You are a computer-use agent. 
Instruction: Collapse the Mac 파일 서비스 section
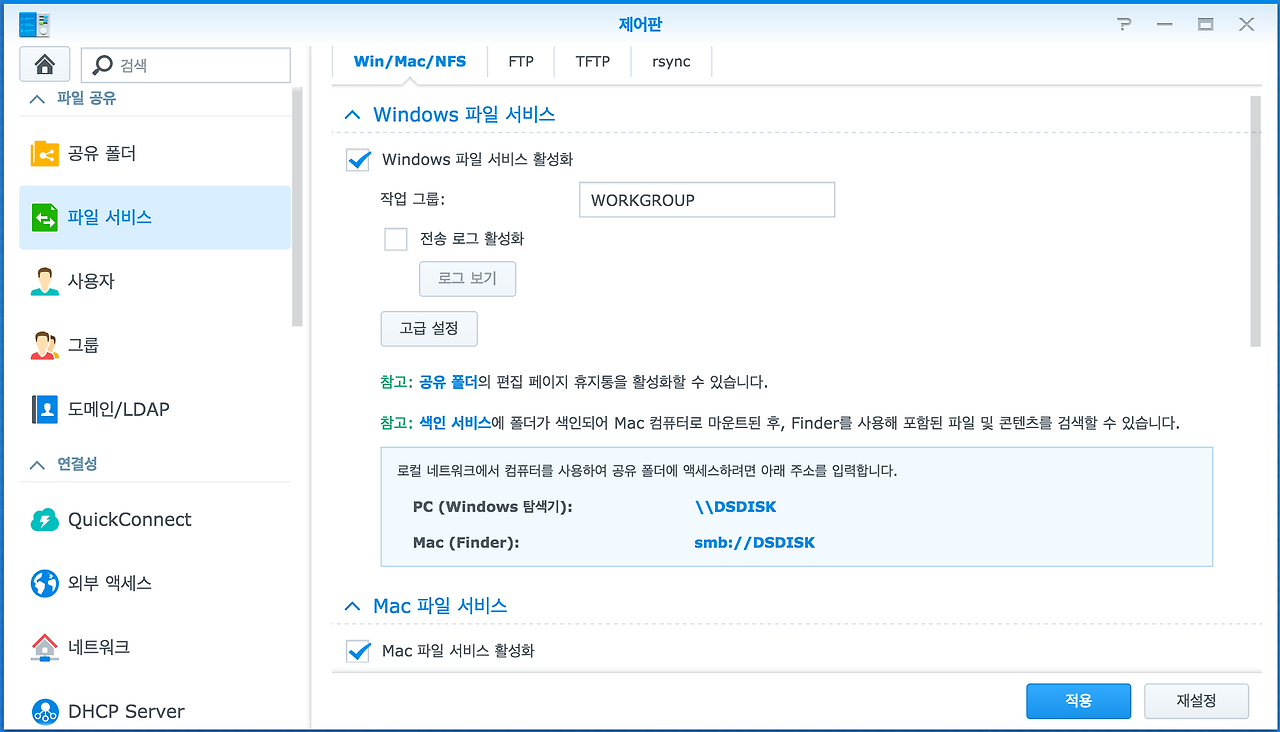pos(352,605)
